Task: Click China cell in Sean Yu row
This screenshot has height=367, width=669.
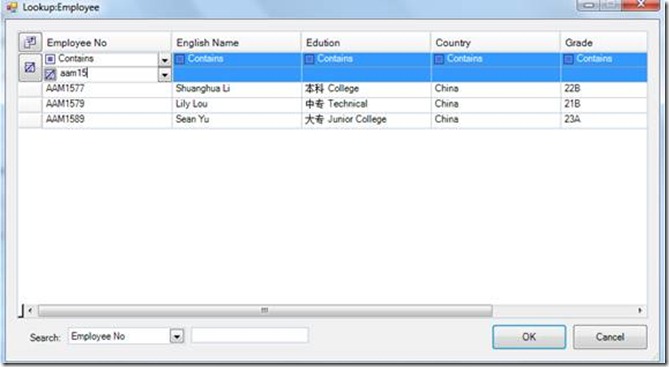Action: point(496,119)
